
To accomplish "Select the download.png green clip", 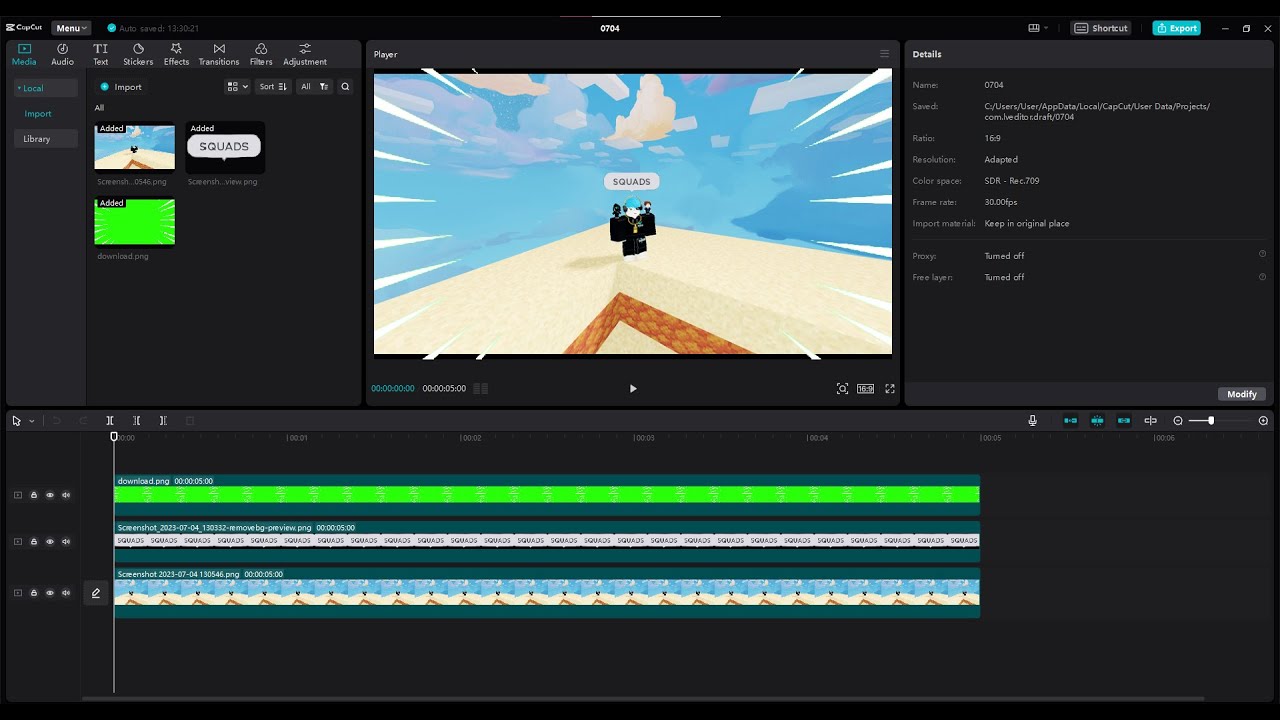I will (x=547, y=495).
